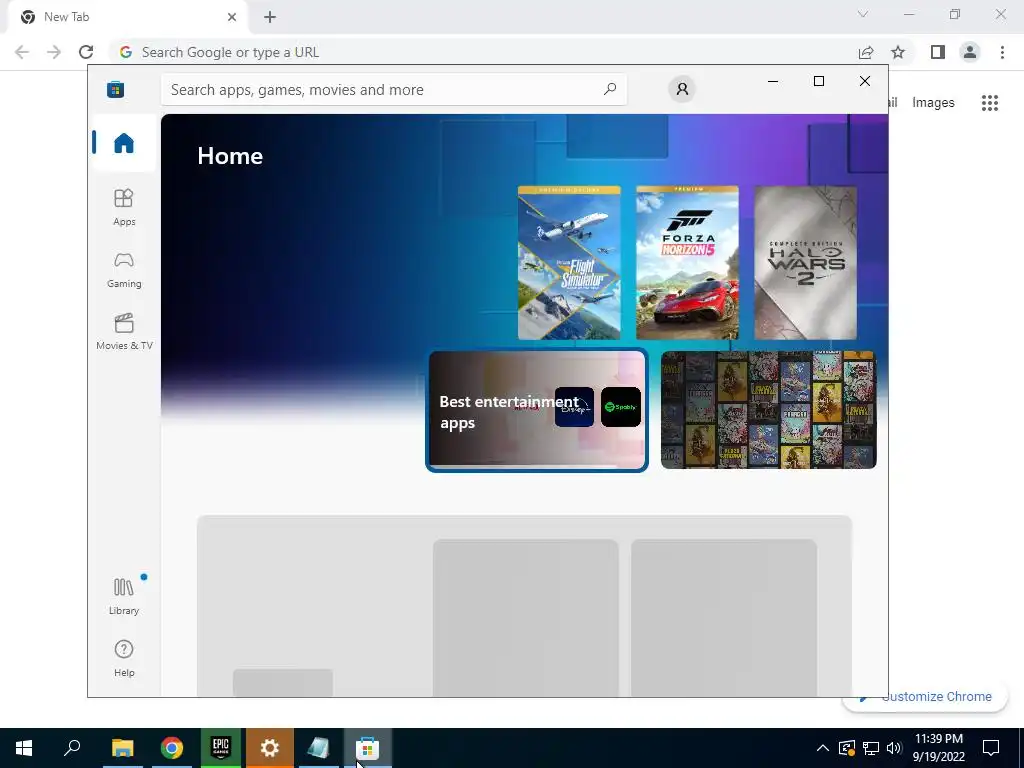This screenshot has width=1024, height=768.
Task: Click the Disney+ app icon
Action: coord(574,407)
